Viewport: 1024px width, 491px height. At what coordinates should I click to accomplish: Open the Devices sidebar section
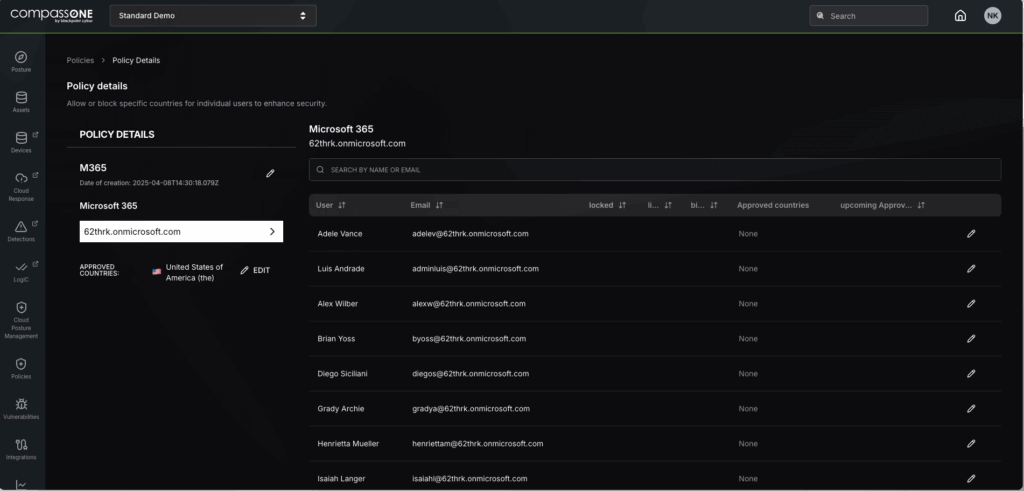coord(21,142)
